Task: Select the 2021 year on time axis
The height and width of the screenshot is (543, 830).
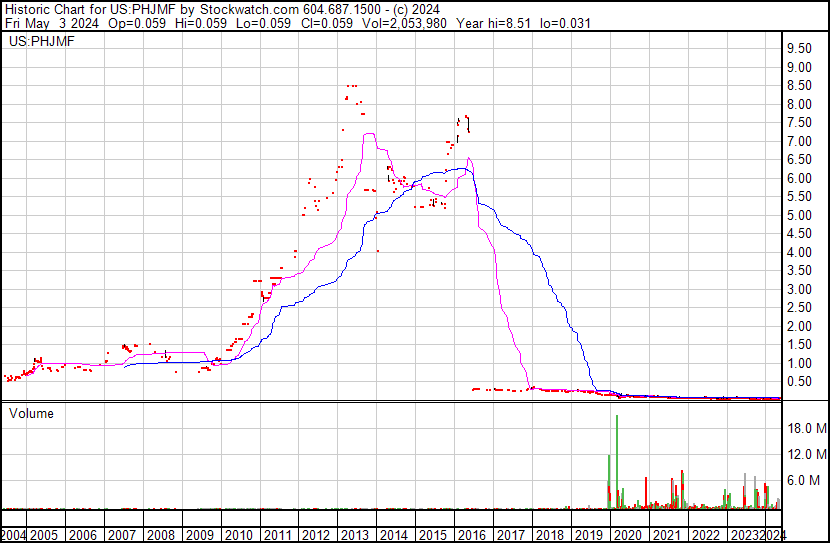Action: pyautogui.click(x=666, y=536)
